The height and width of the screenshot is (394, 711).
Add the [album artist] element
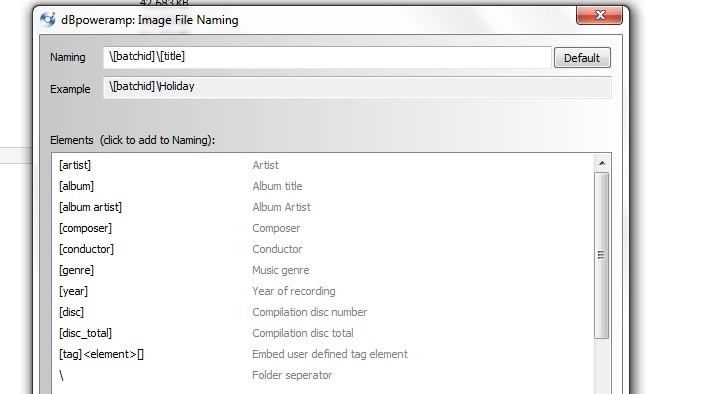pyautogui.click(x=90, y=207)
